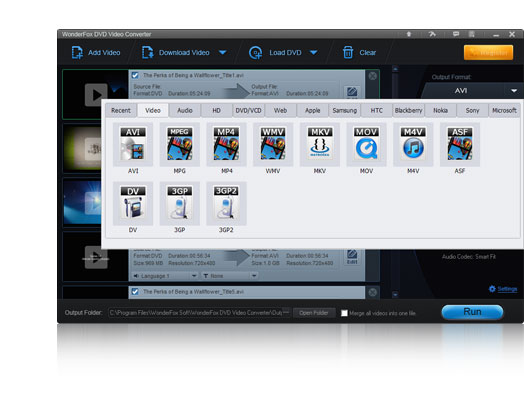
Task: Open the Sony tab
Action: pos(473,111)
